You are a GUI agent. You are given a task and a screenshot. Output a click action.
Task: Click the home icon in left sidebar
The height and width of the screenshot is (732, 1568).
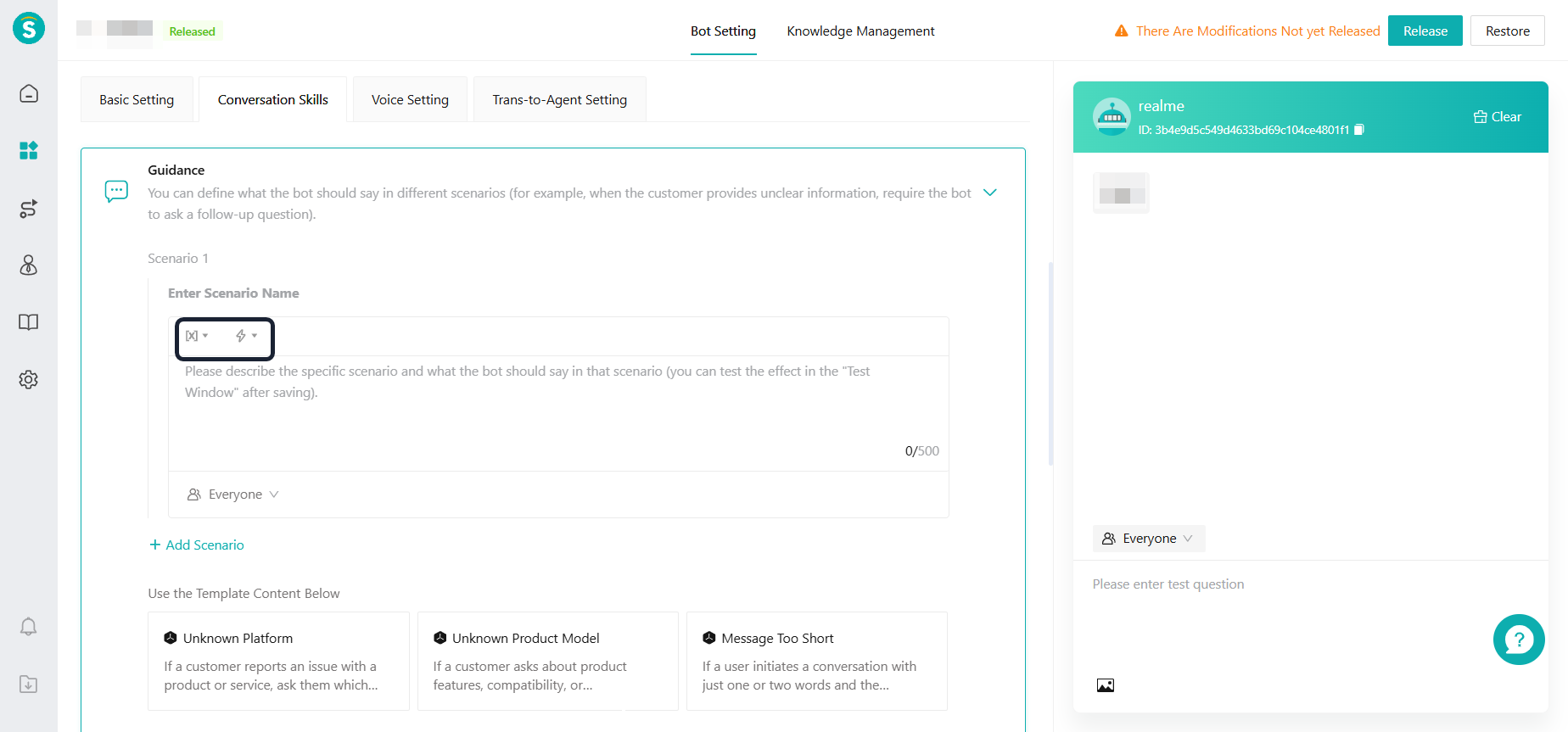pyautogui.click(x=29, y=93)
